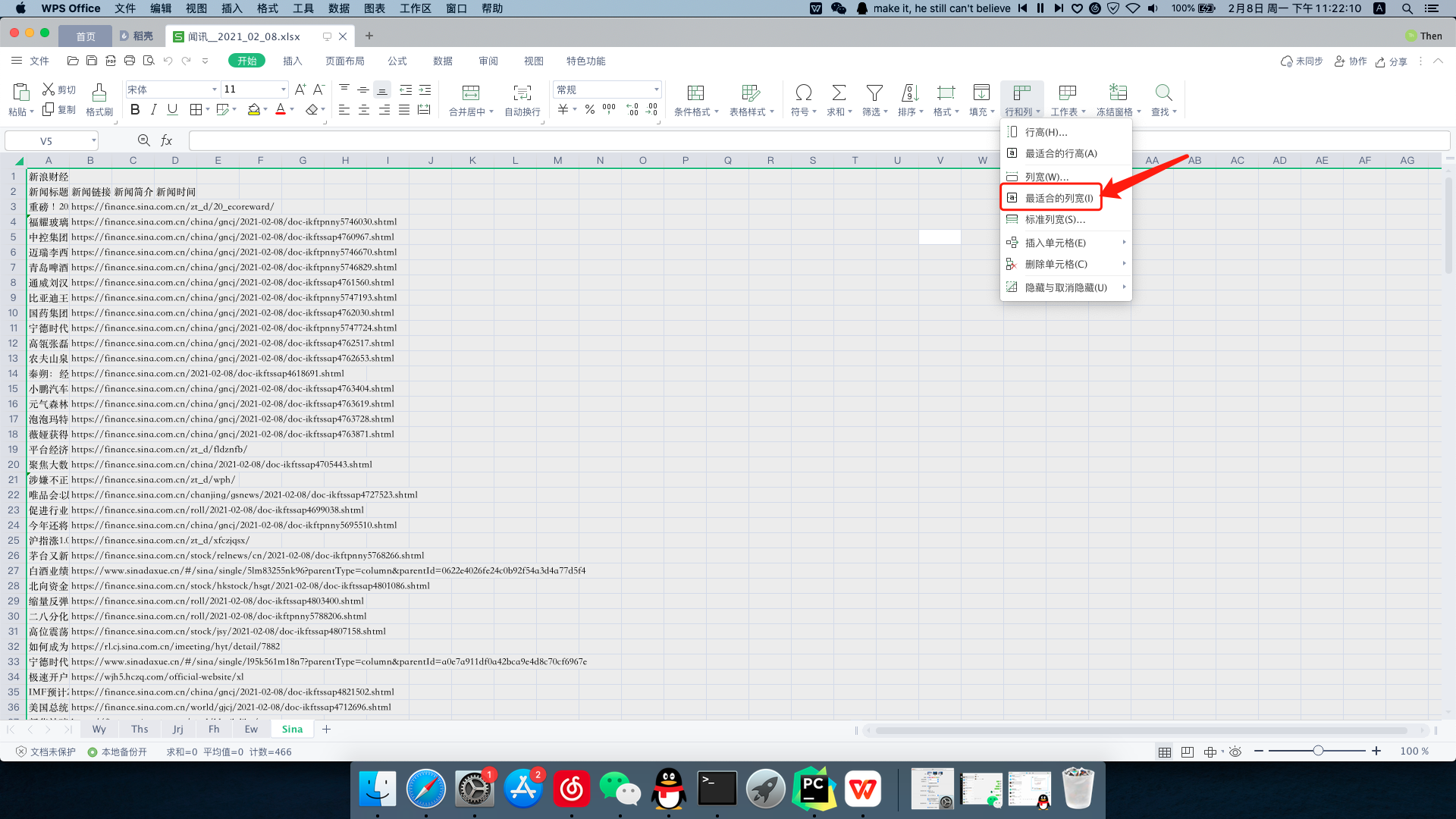Click the zoom slider handle
The width and height of the screenshot is (1456, 819).
pyautogui.click(x=1318, y=751)
